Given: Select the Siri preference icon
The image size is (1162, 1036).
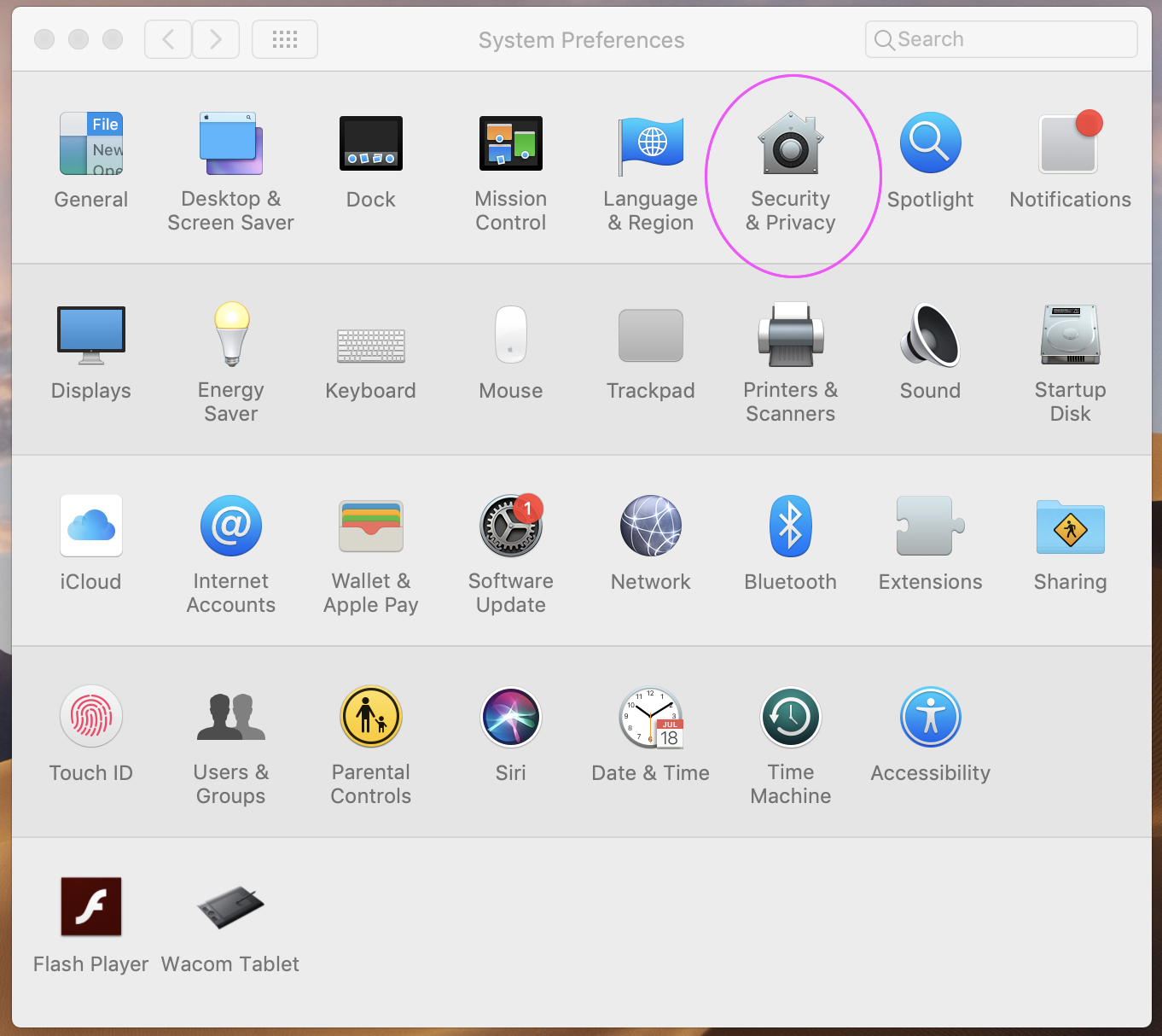Looking at the screenshot, I should point(510,718).
